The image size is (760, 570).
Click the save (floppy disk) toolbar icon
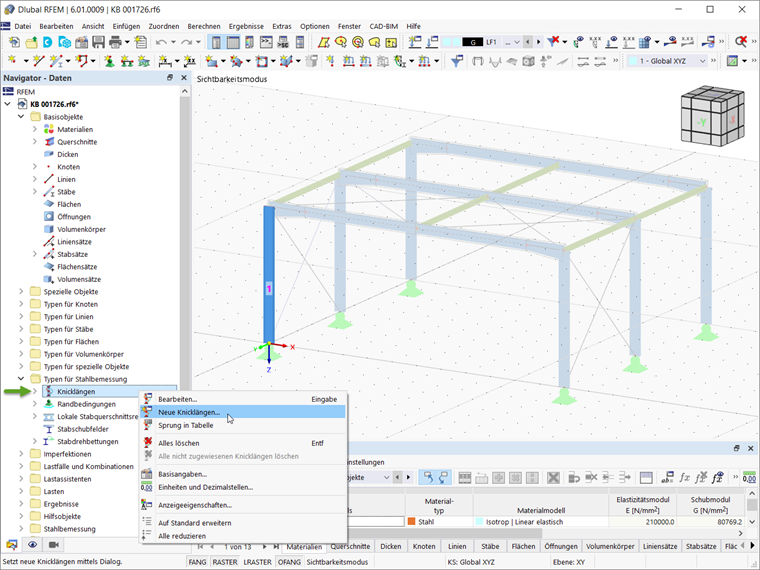coord(98,42)
